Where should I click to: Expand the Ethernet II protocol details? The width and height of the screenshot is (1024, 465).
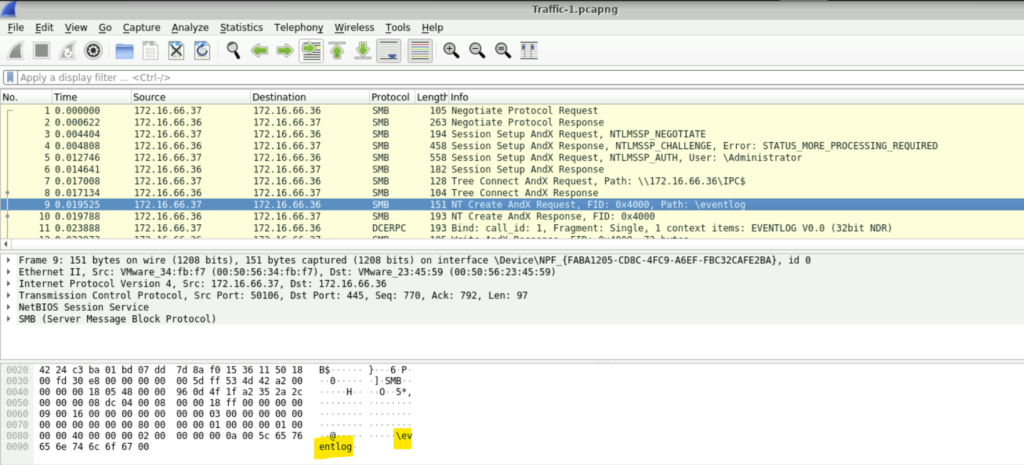click(x=10, y=272)
